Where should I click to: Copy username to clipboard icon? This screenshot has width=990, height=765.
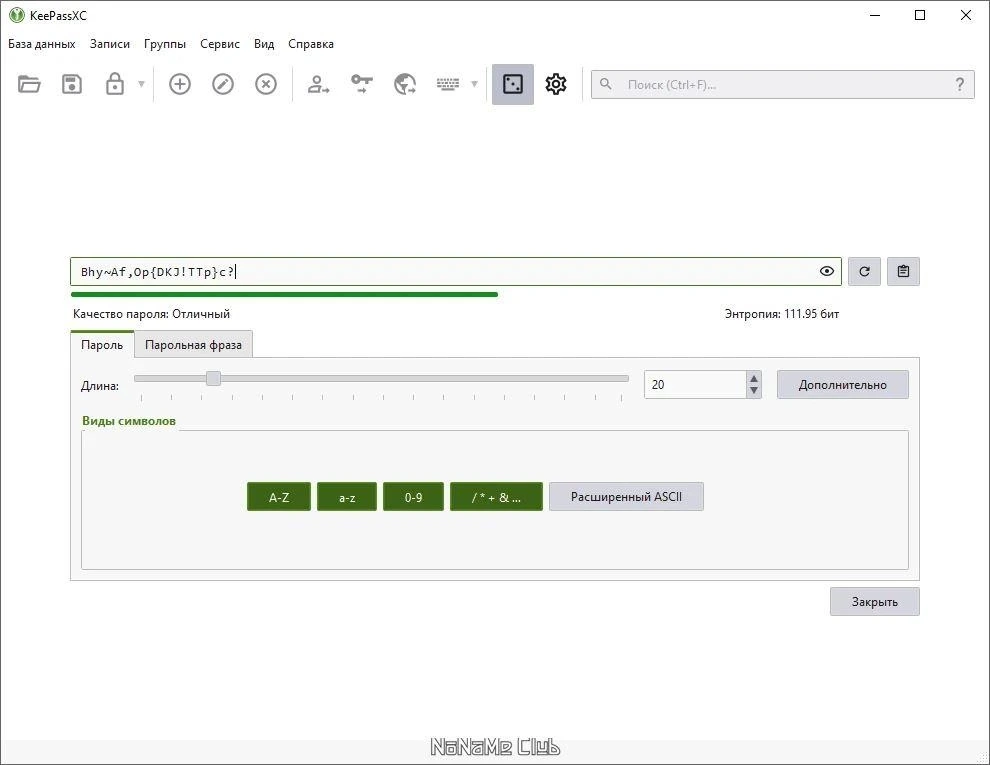[x=318, y=84]
